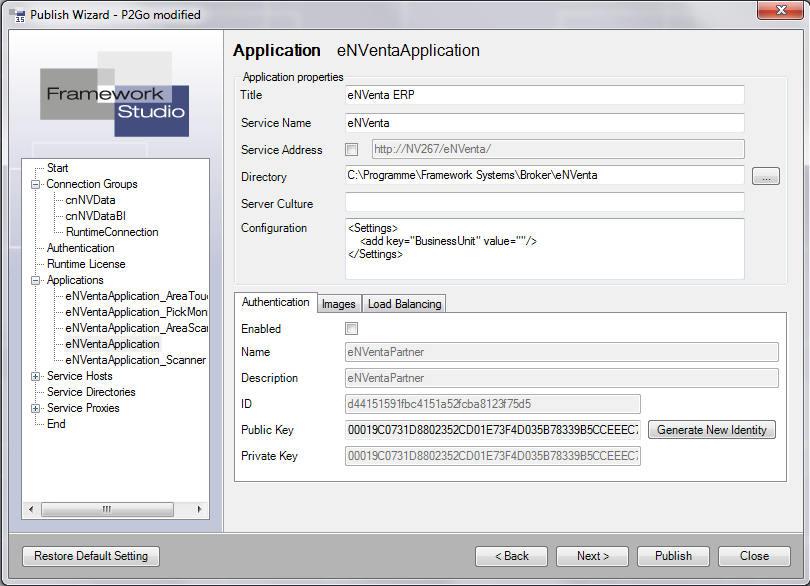This screenshot has width=810, height=586.
Task: Click the horizontal scrollbar thumb in tree panel
Action: pyautogui.click(x=107, y=510)
